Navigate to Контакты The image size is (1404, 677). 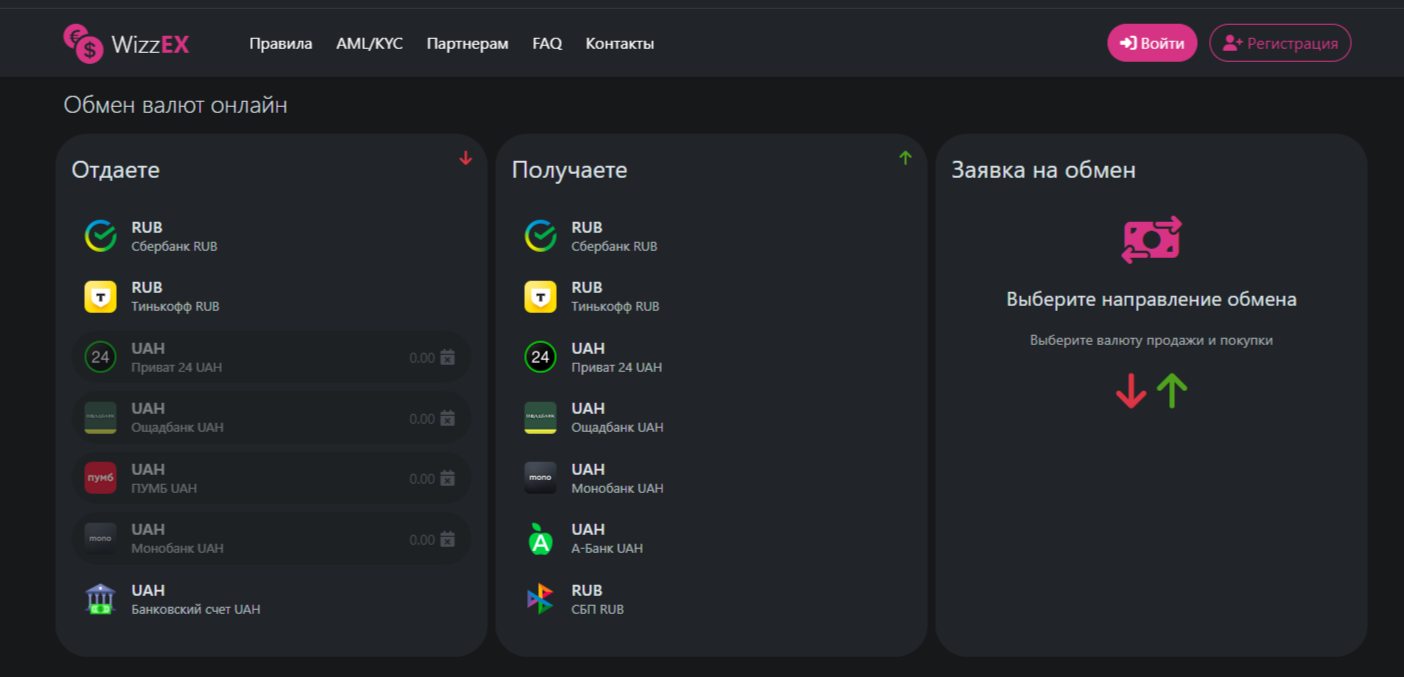(x=620, y=44)
